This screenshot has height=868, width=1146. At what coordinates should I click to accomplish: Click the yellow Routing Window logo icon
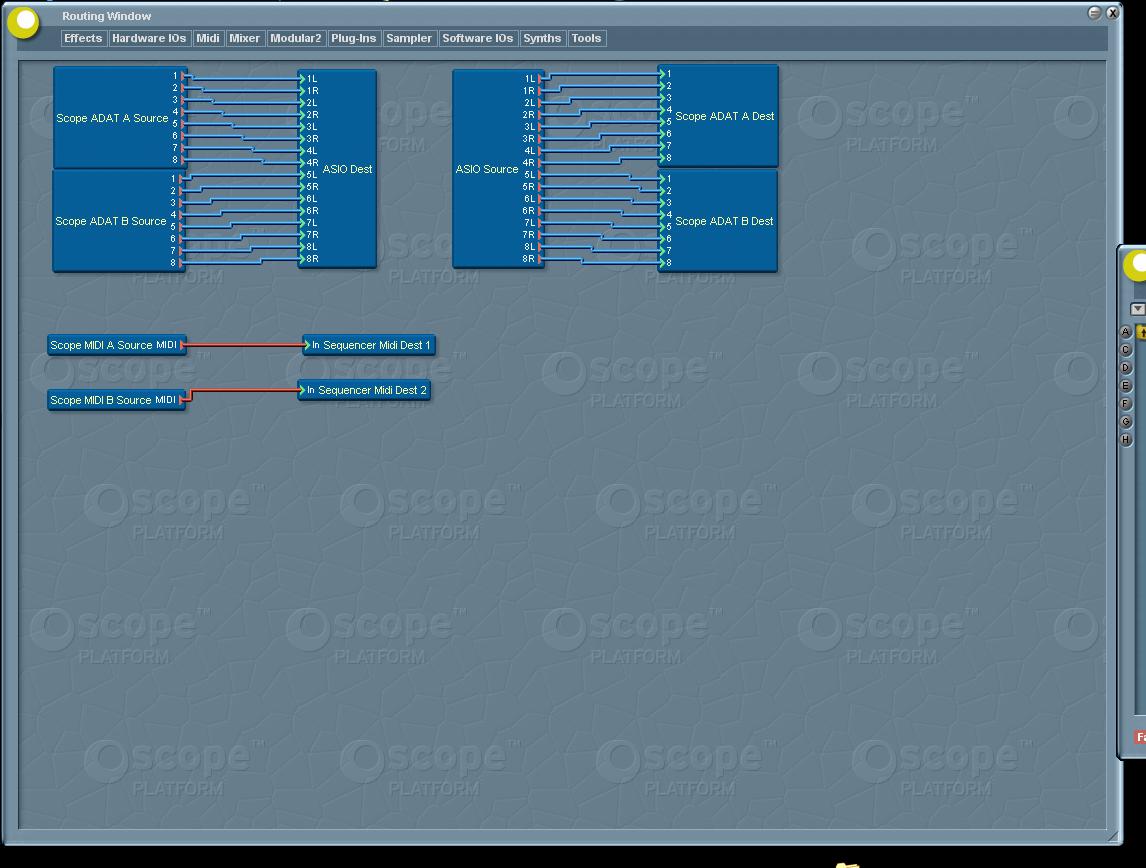[23, 22]
